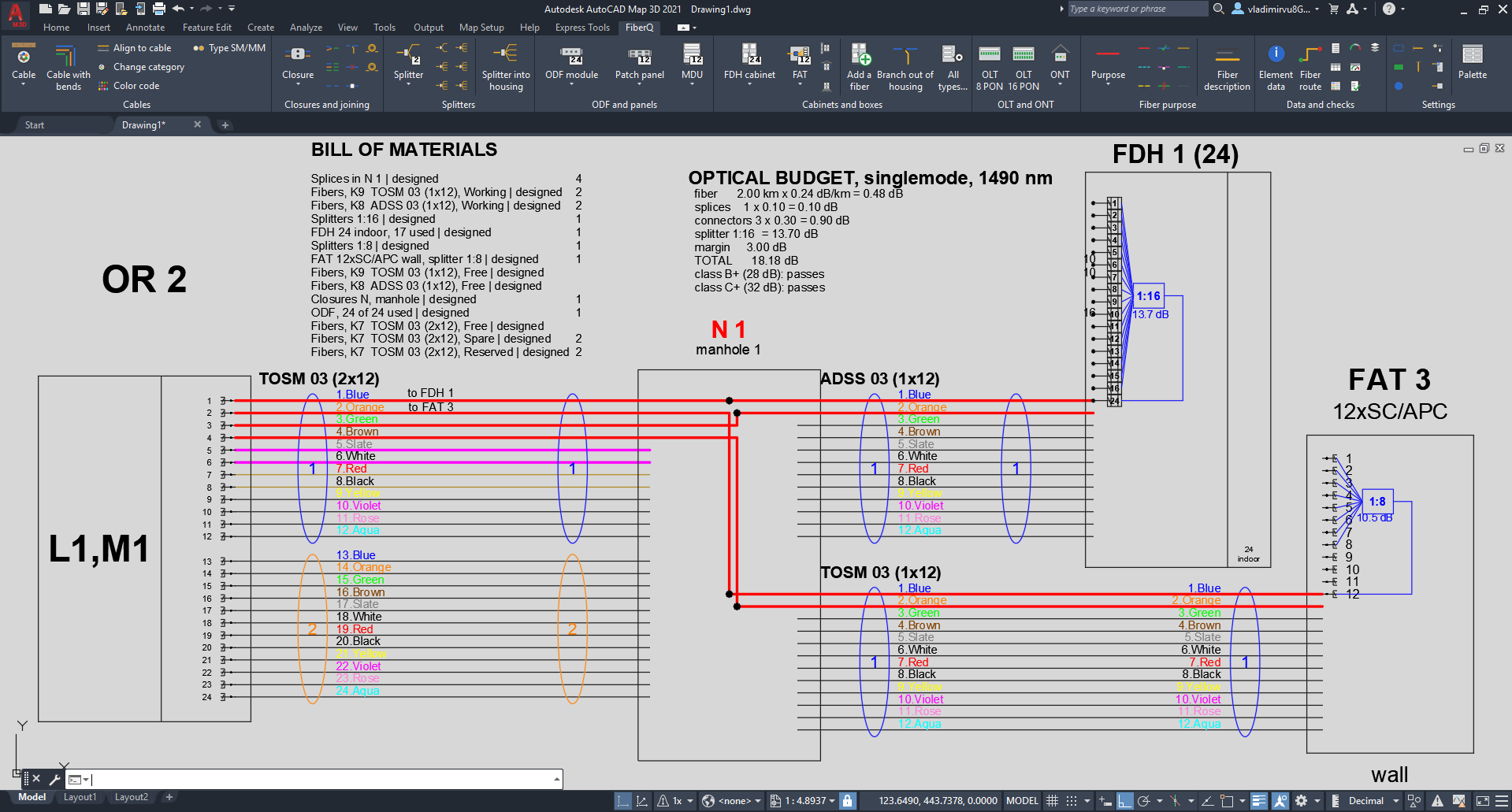Click Add a fiber tool
Viewport: 1512px width, 812px height.
pyautogui.click(x=859, y=67)
